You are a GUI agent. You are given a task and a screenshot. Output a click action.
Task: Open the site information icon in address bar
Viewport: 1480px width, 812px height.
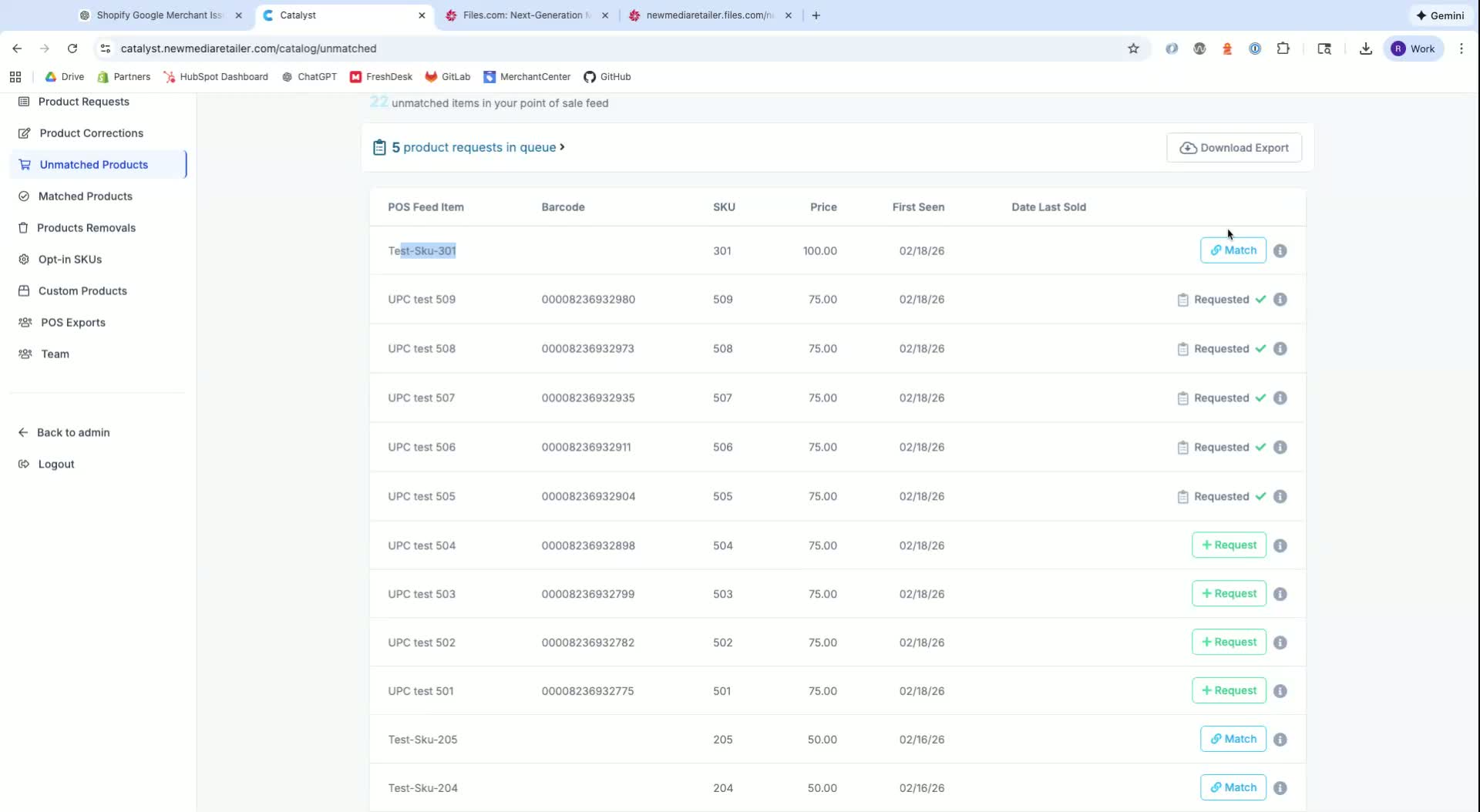[x=106, y=49]
